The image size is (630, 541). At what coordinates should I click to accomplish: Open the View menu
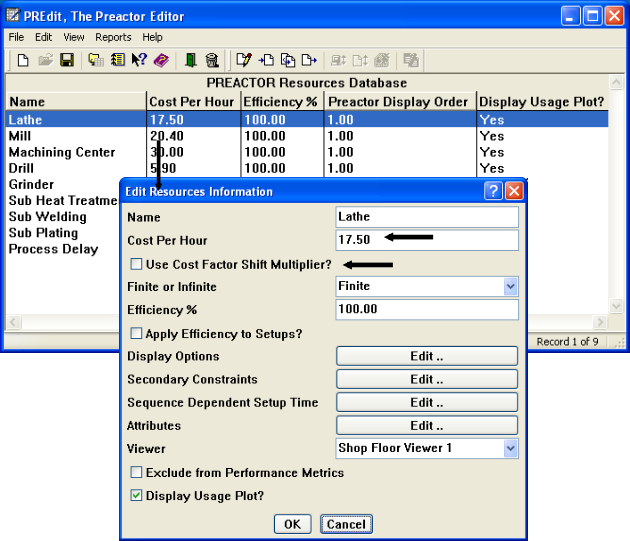coord(74,37)
